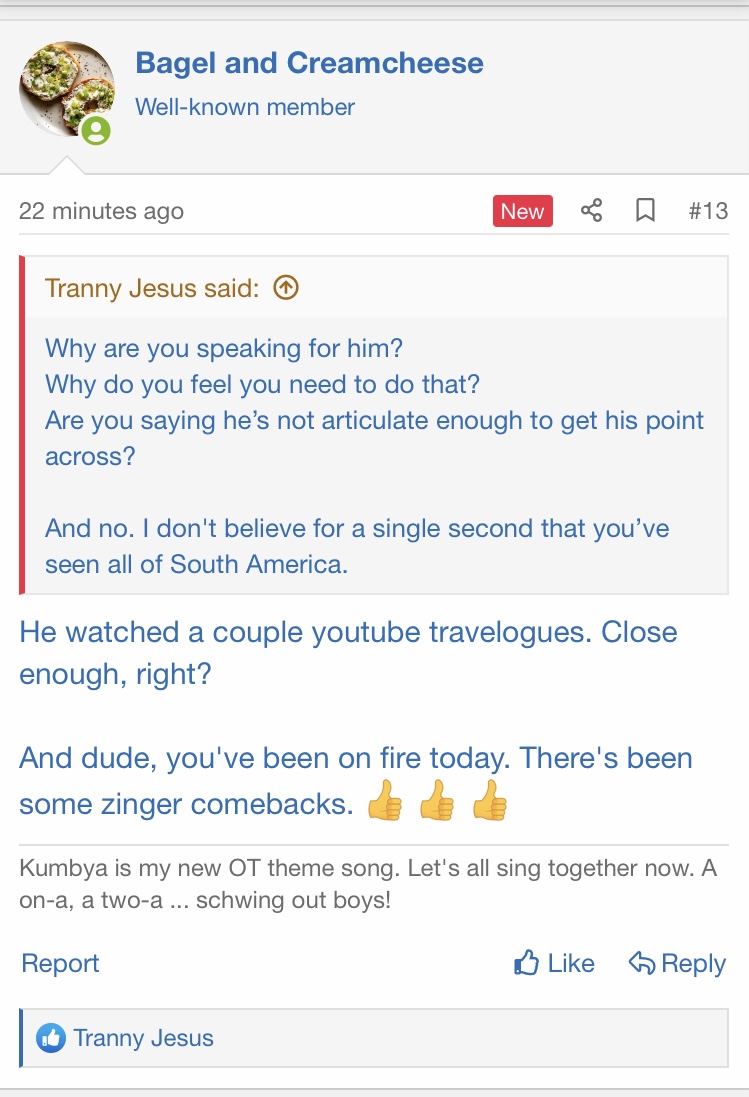Screen dimensions: 749x1097
Task: Click the Reply arrow icon
Action: coord(641,963)
